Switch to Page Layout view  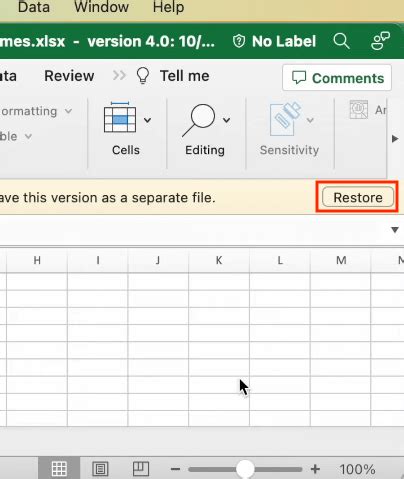coord(100,469)
